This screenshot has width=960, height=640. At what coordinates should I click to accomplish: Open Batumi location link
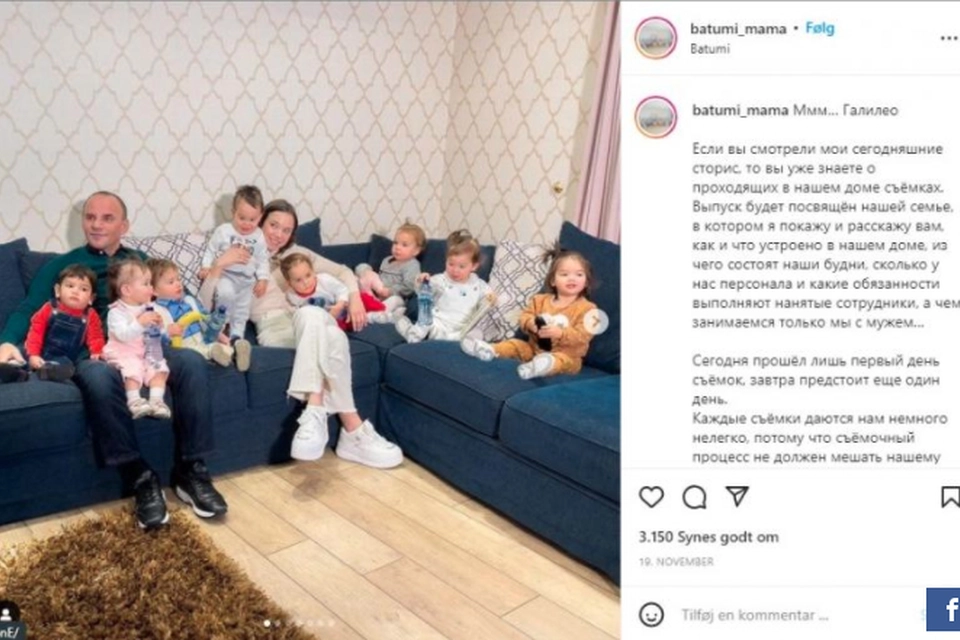point(710,49)
